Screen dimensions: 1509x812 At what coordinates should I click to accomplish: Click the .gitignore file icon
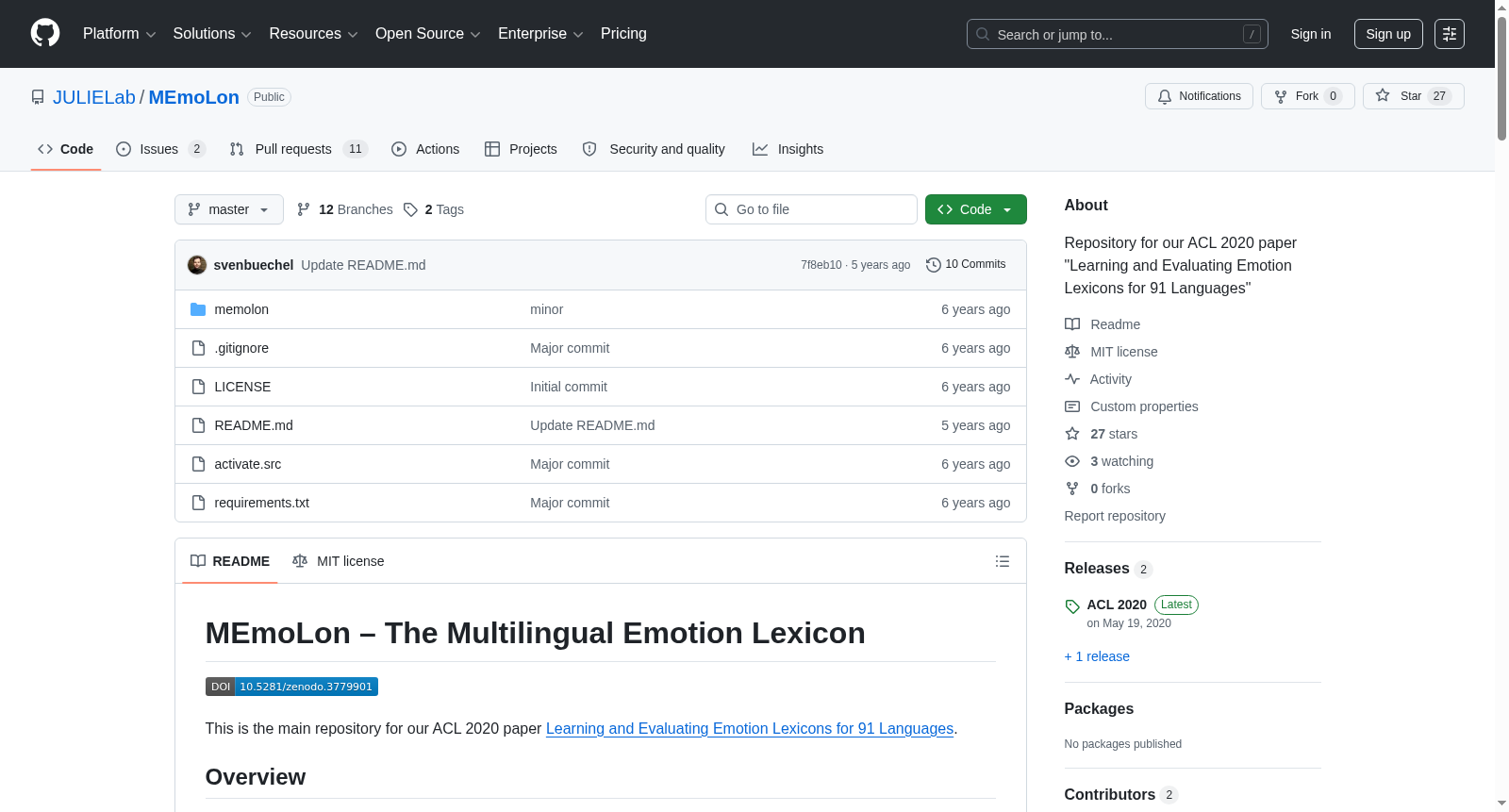[x=198, y=348]
